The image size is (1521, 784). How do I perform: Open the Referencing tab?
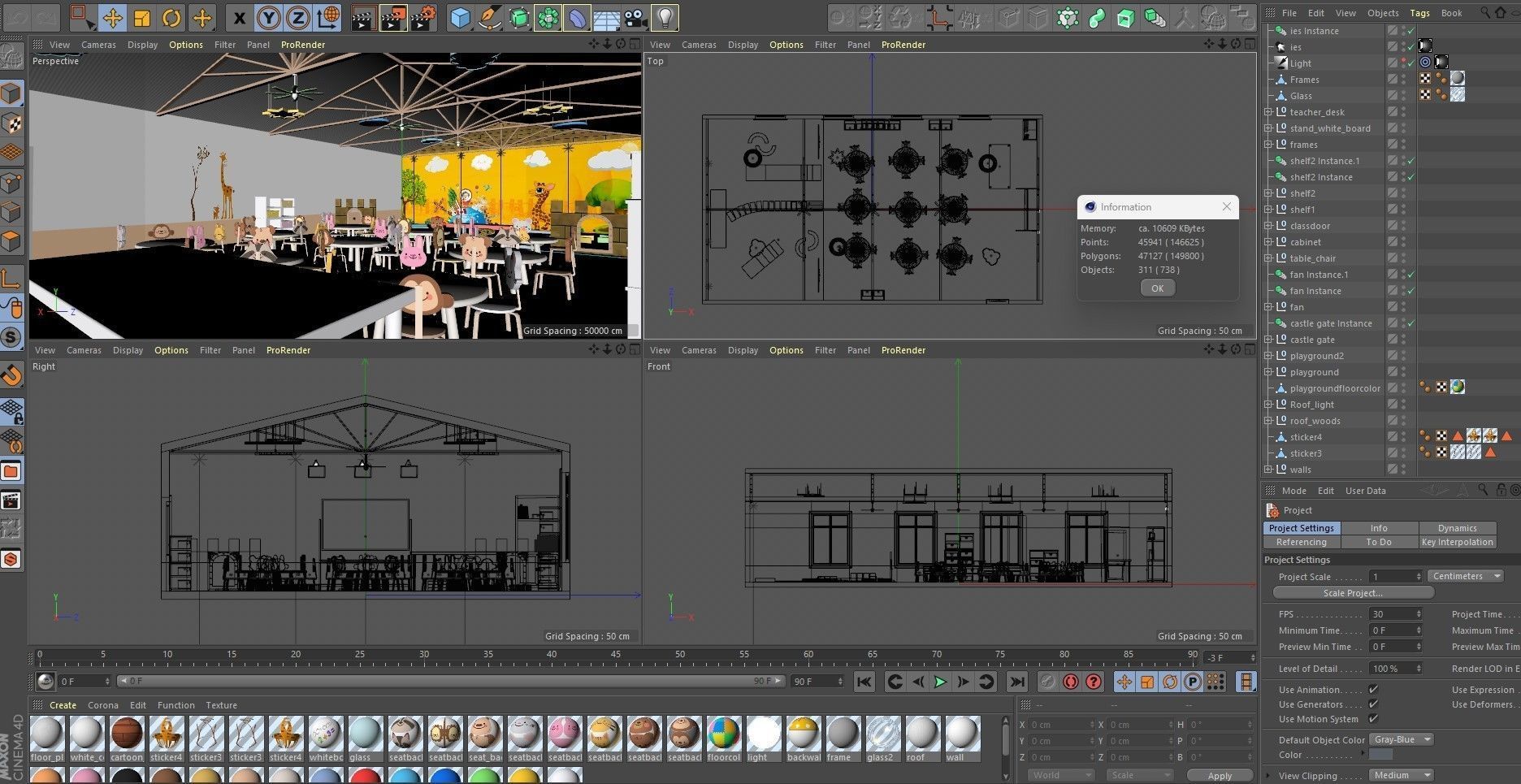(x=1301, y=542)
